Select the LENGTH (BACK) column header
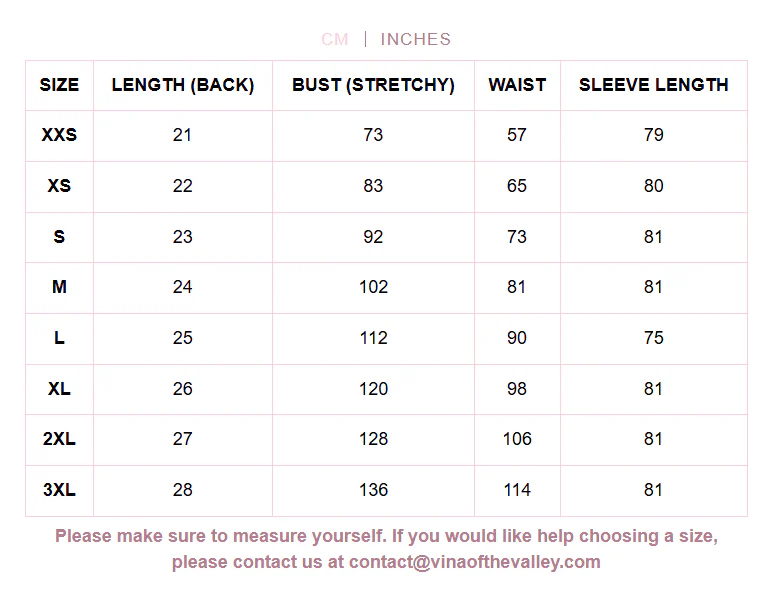 coord(183,85)
